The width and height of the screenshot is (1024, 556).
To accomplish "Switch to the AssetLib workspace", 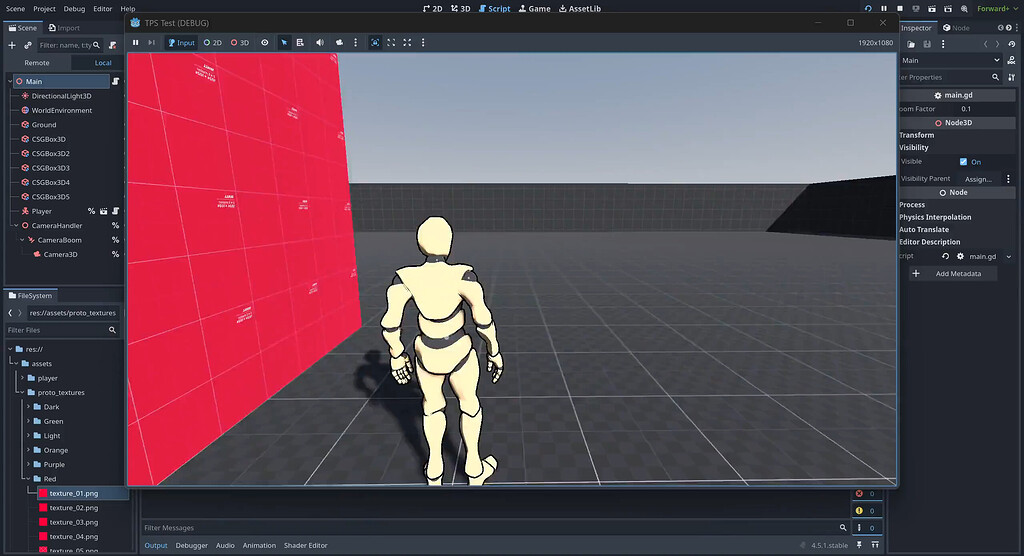I will click(x=579, y=8).
